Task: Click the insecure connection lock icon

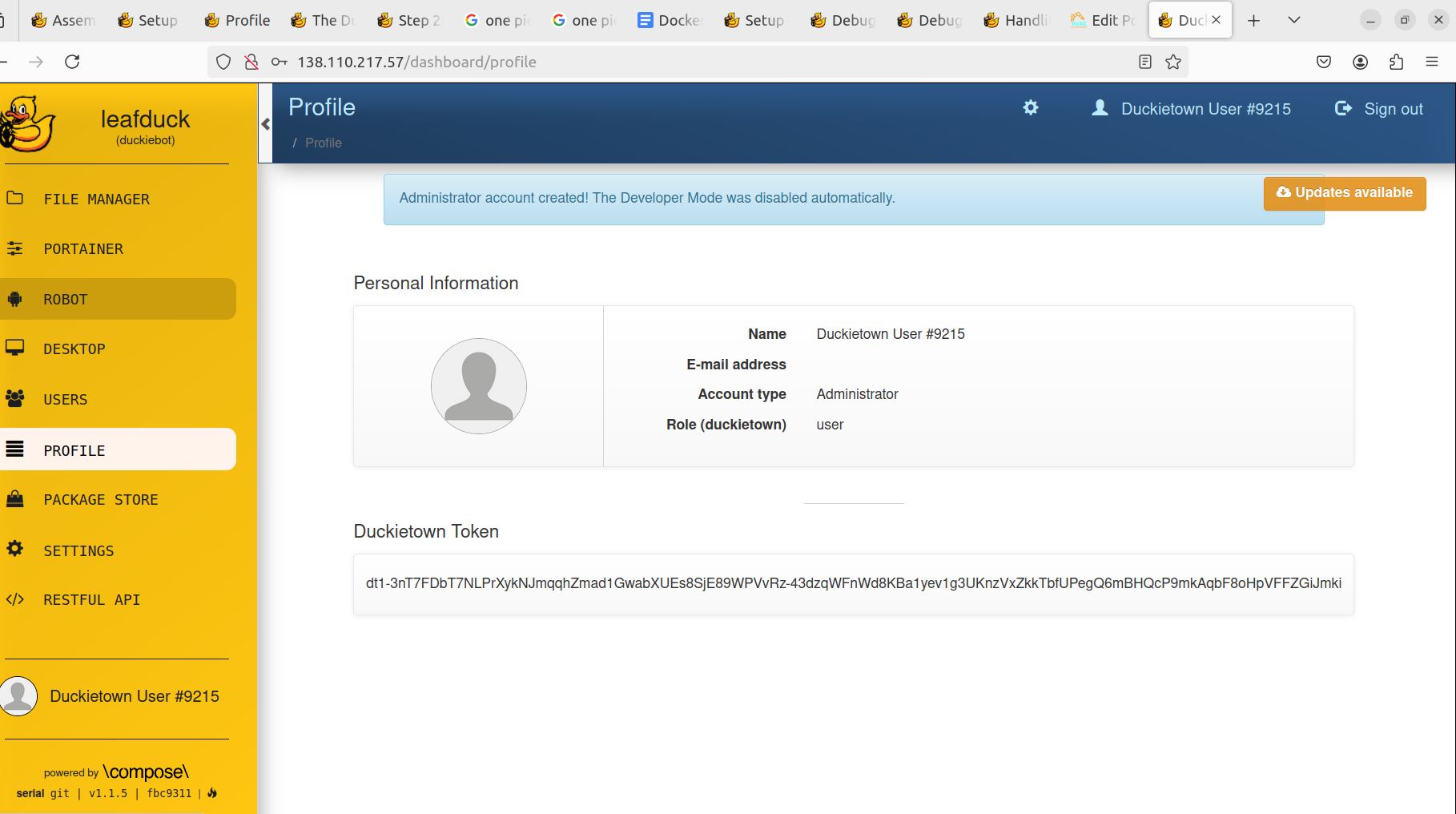Action: click(251, 62)
